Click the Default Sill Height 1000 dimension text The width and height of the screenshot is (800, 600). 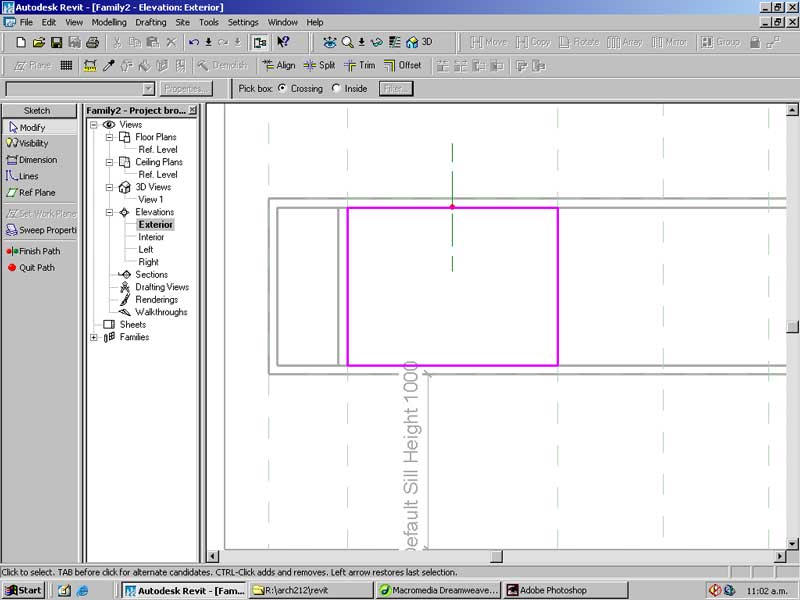(411, 457)
